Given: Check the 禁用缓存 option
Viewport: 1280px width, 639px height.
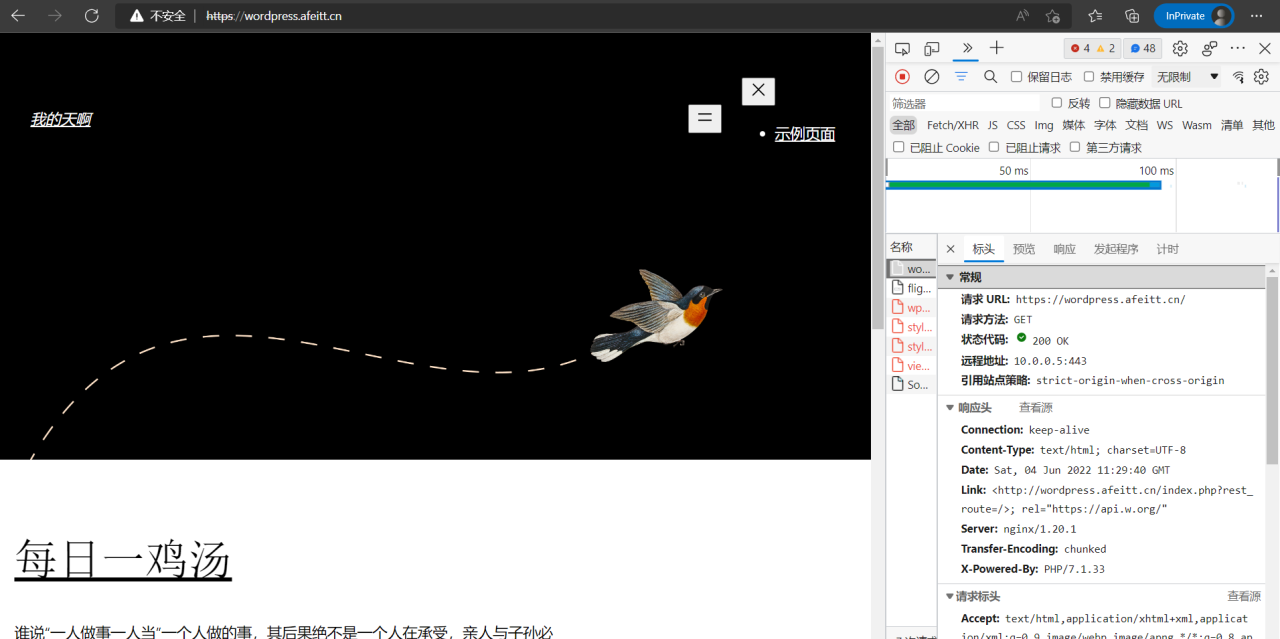Looking at the screenshot, I should coord(1089,77).
